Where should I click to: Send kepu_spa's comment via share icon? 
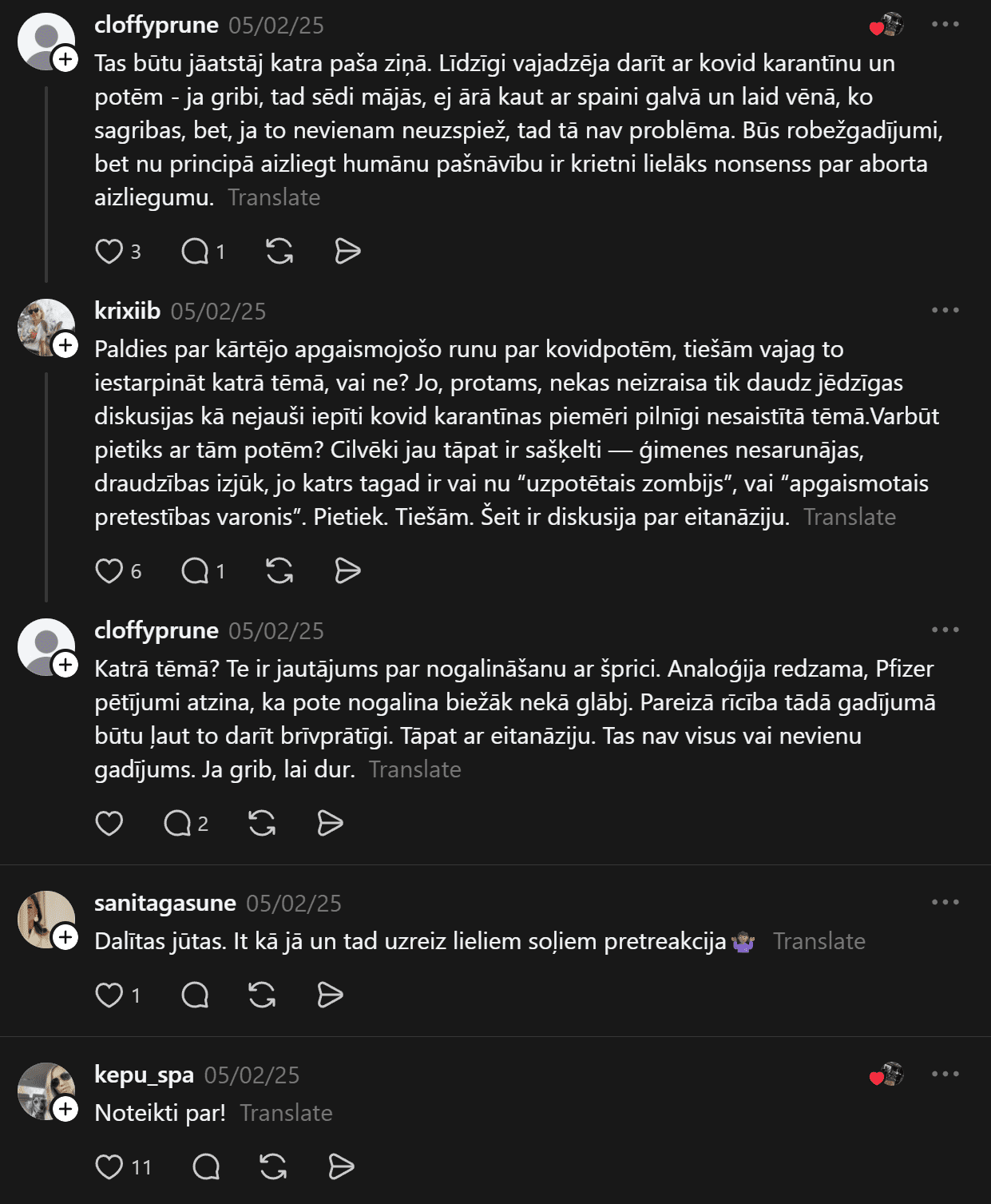(341, 1166)
